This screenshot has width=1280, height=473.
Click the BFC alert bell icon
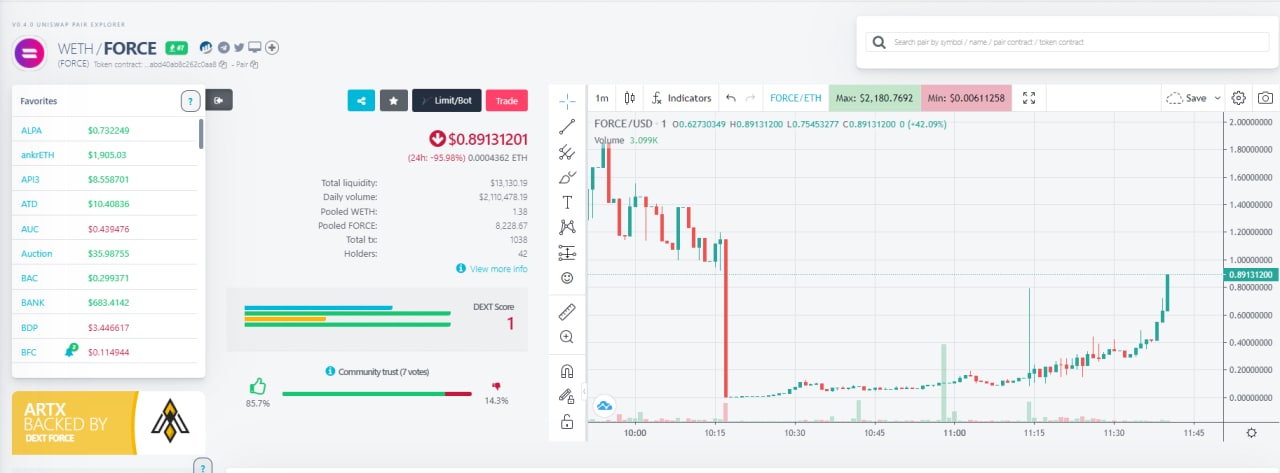[72, 350]
